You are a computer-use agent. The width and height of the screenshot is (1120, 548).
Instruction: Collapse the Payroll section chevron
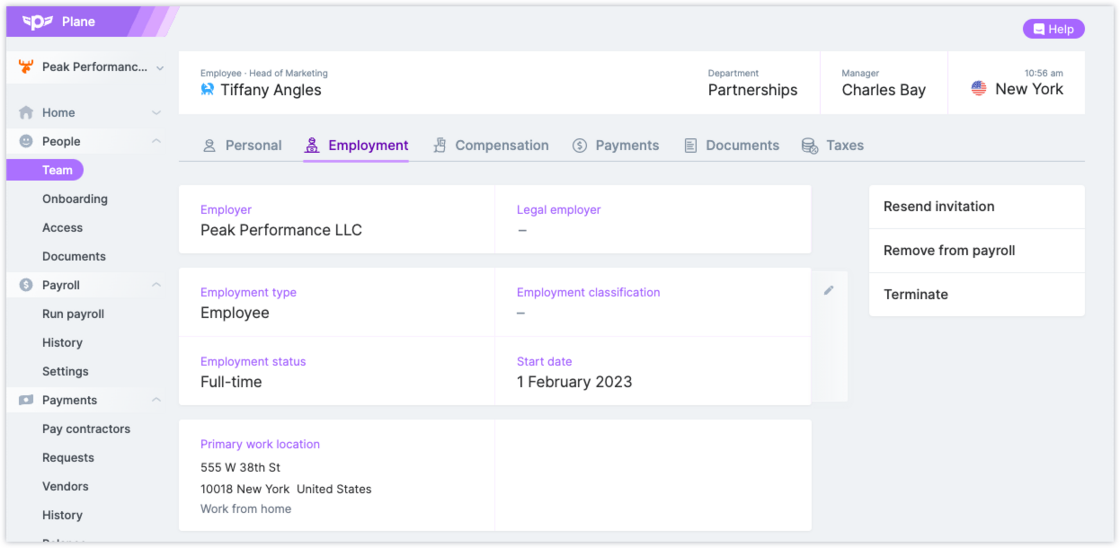pos(156,285)
